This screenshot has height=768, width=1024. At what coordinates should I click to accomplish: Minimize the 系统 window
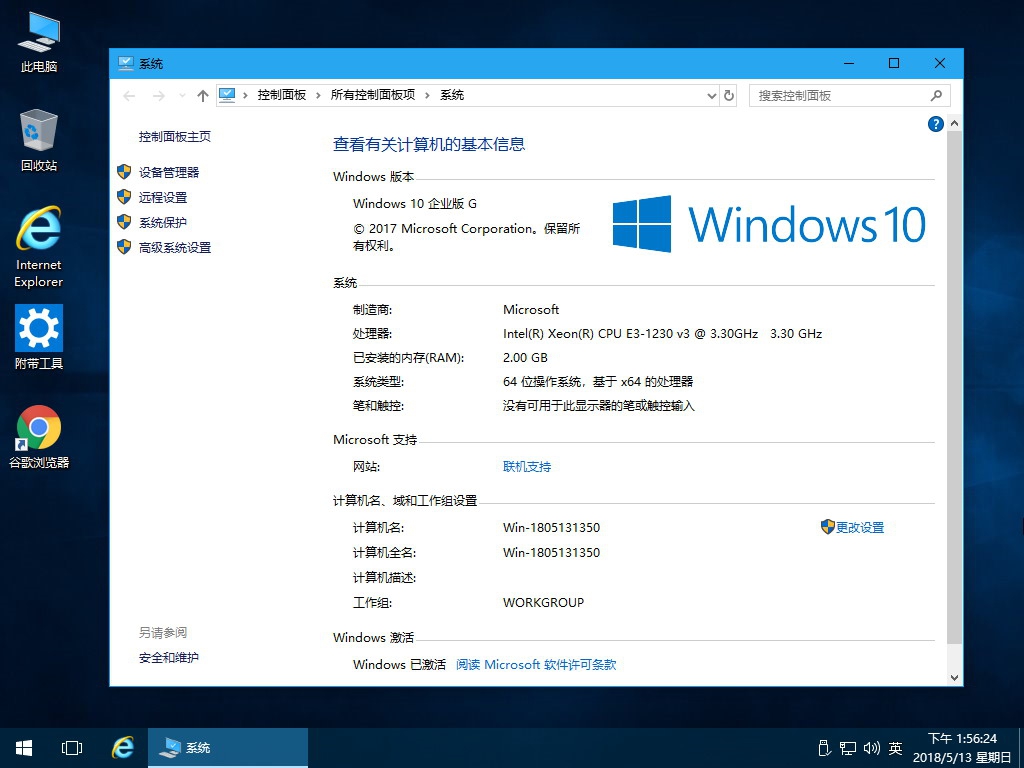[x=849, y=63]
